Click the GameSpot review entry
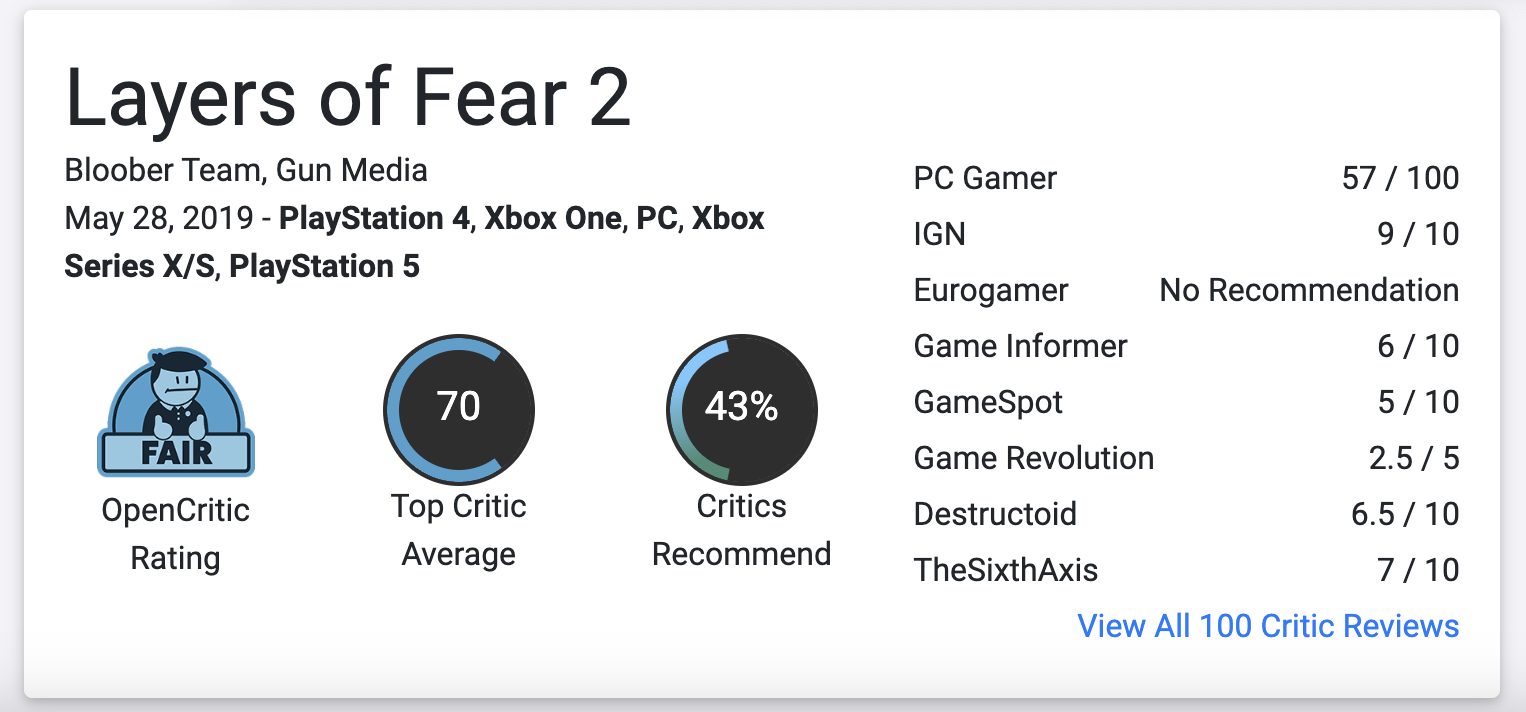Viewport: 1526px width, 712px height. [x=988, y=403]
